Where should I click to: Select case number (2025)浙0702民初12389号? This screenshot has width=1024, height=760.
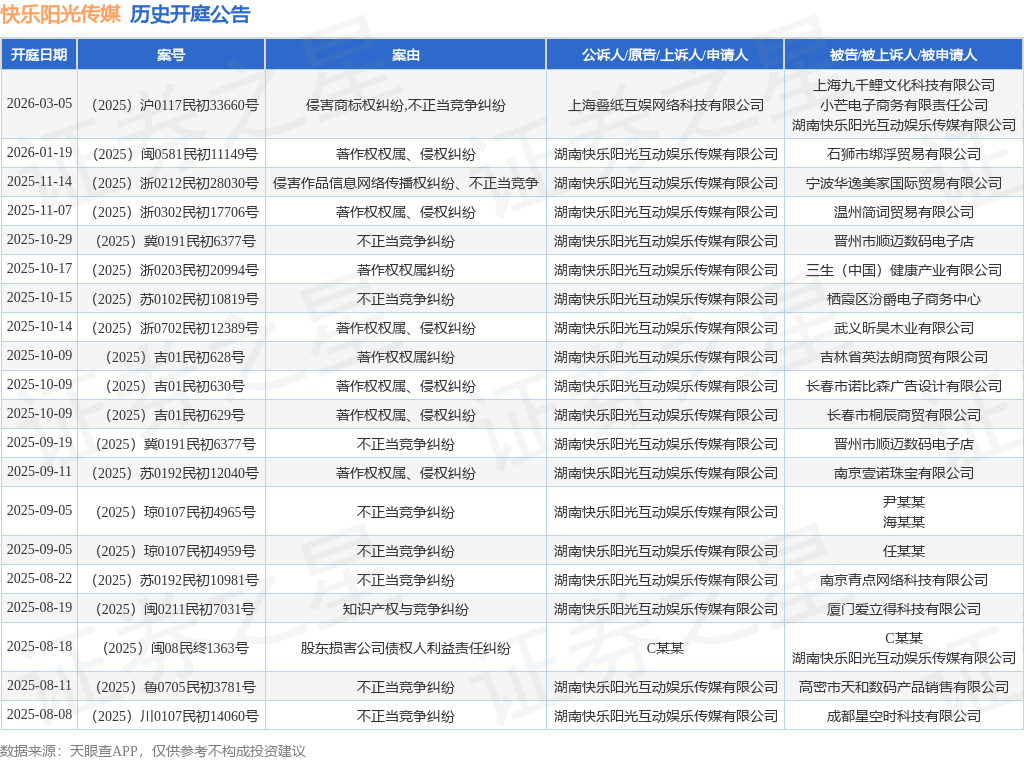(x=172, y=328)
